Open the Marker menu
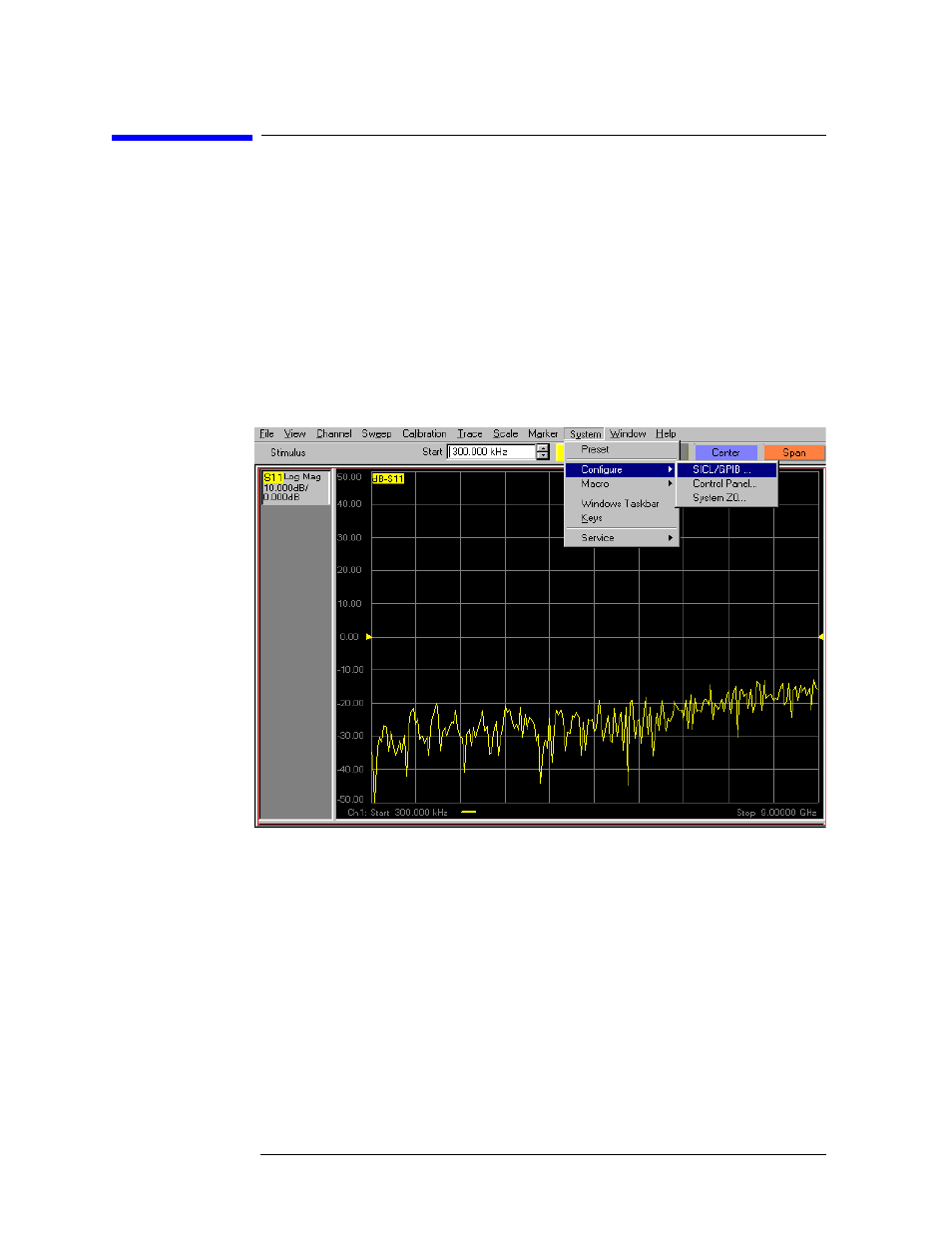 543,434
